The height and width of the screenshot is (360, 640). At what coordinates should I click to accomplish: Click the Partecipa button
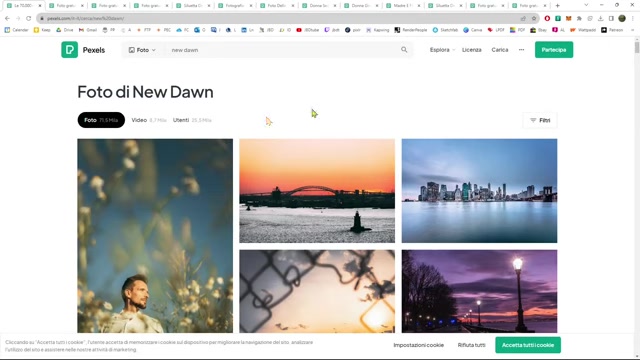click(554, 50)
